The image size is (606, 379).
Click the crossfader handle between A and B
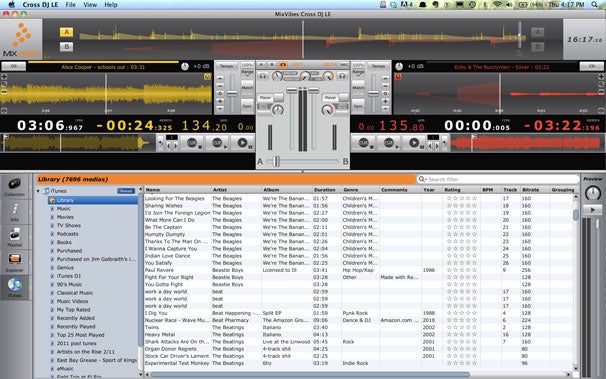[276, 161]
